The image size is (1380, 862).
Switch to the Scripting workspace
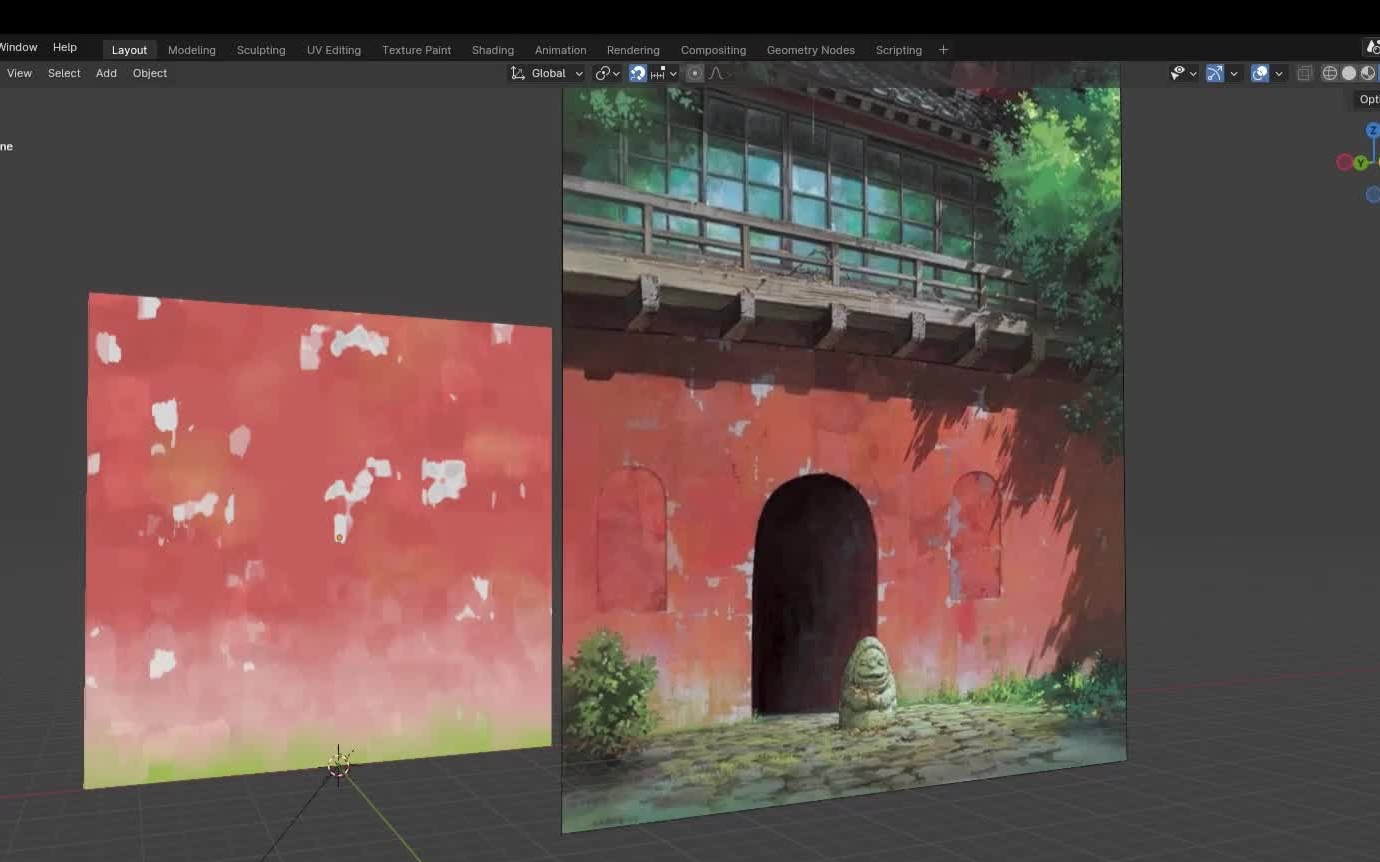(898, 49)
